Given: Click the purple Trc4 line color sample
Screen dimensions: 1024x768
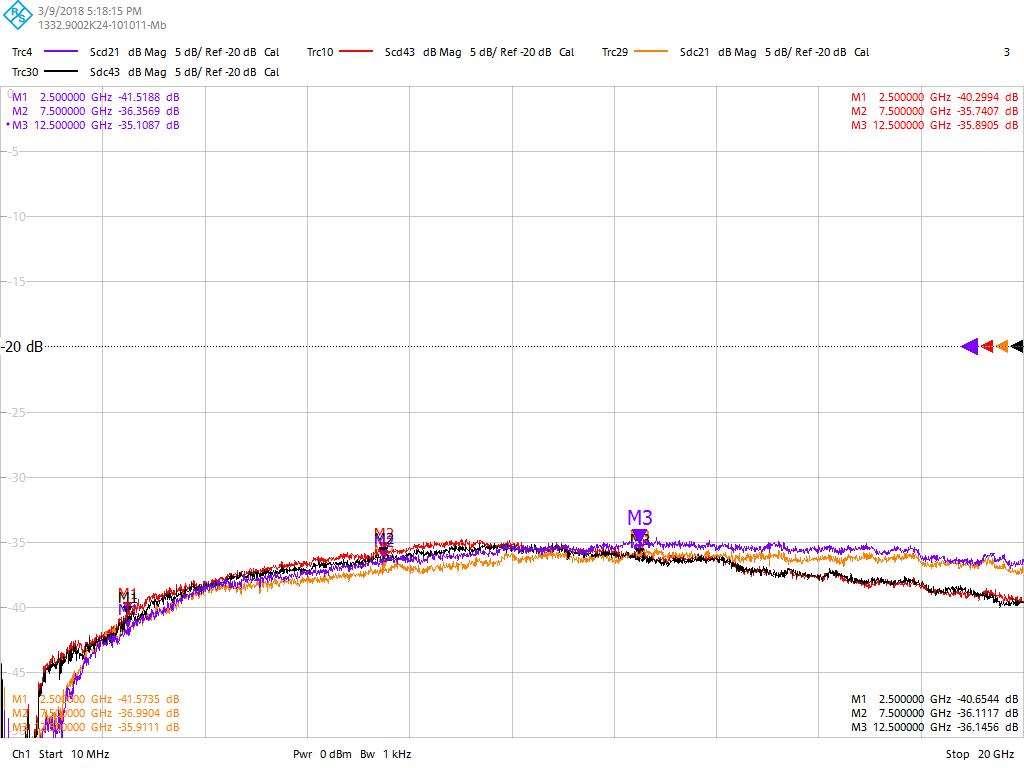Looking at the screenshot, I should pyautogui.click(x=62, y=52).
